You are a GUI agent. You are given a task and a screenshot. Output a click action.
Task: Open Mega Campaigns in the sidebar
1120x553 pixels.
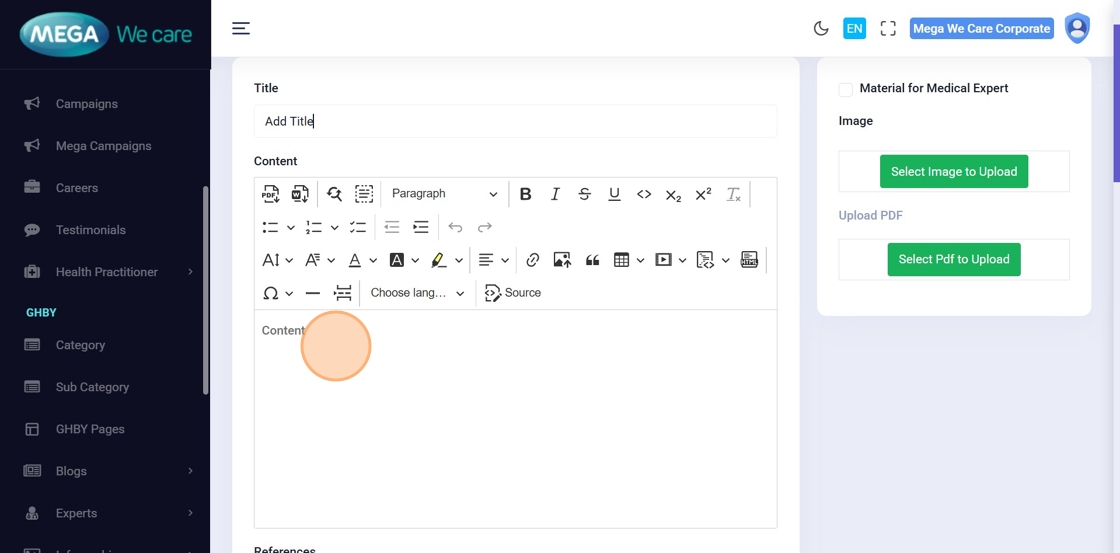[103, 146]
